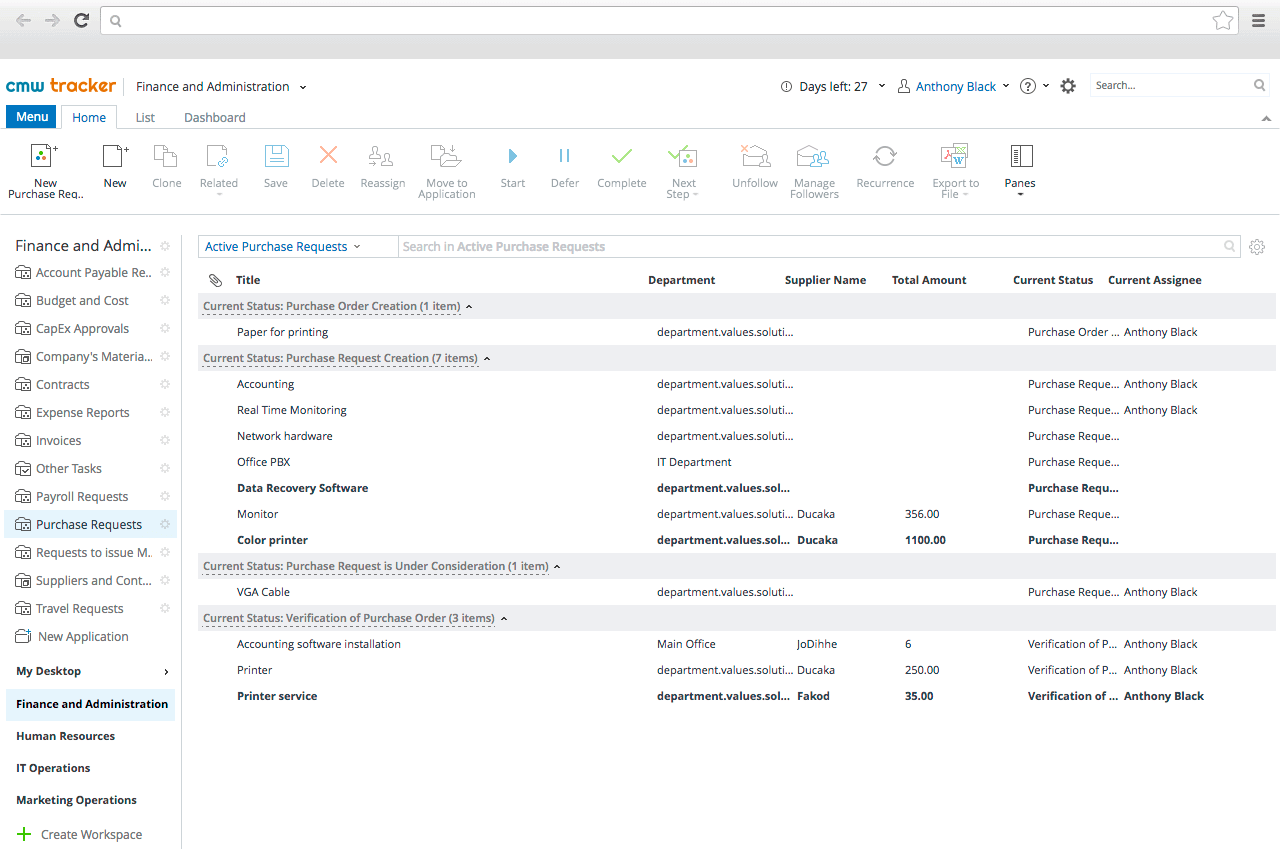Click the browser bookmark star

coord(1222,20)
